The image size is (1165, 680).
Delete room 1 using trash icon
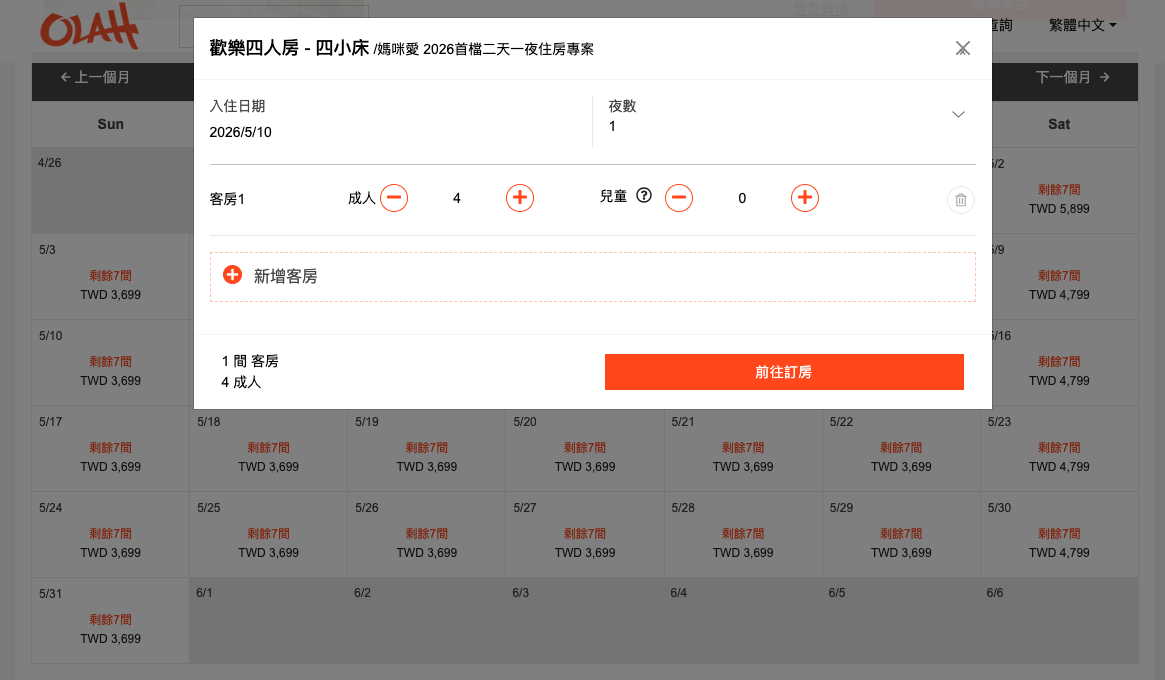point(960,200)
